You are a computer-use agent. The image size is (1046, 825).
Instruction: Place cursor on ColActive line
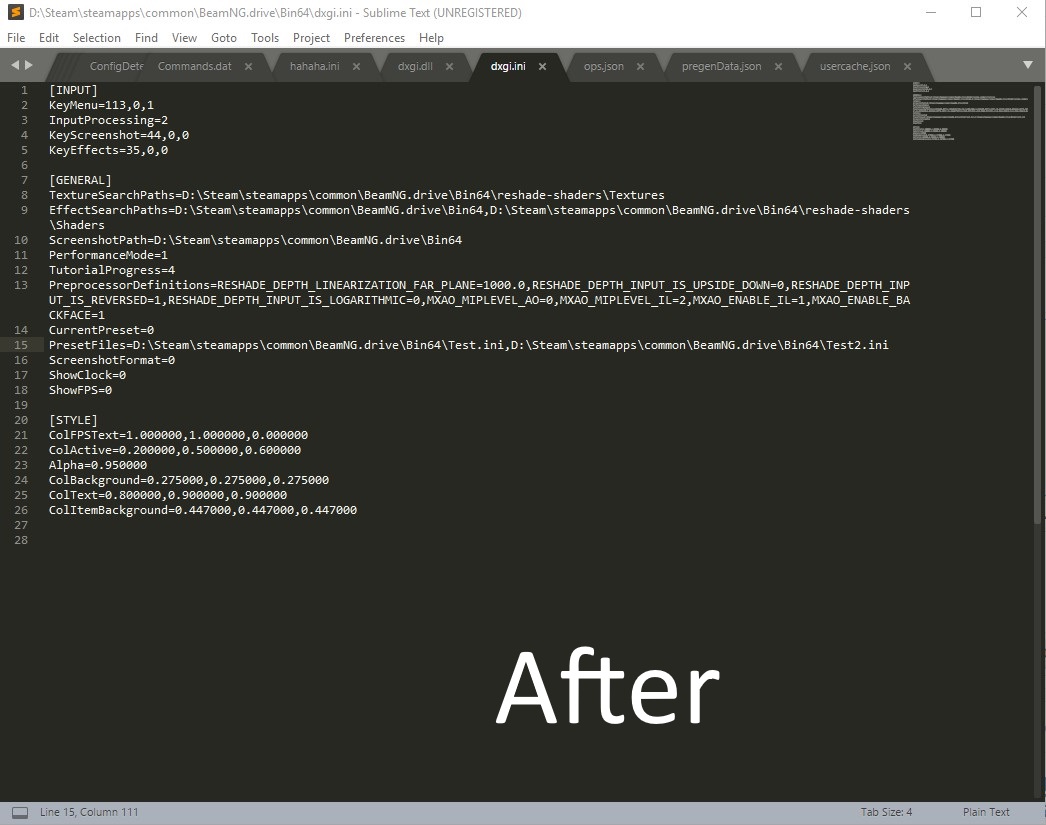175,450
